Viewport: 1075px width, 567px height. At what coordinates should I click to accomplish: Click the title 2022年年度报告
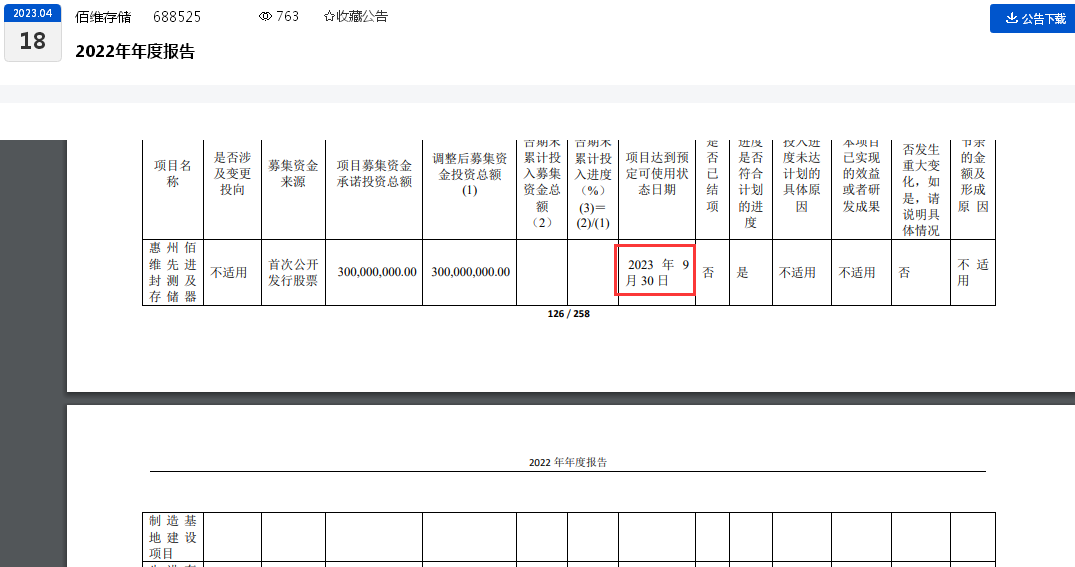pyautogui.click(x=135, y=51)
